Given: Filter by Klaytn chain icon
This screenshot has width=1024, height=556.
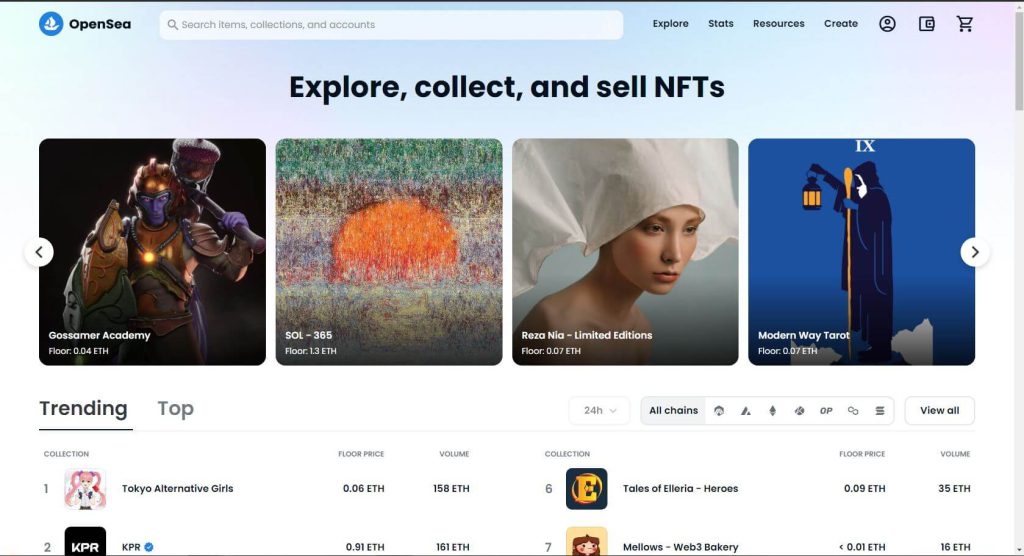Looking at the screenshot, I should pos(799,411).
